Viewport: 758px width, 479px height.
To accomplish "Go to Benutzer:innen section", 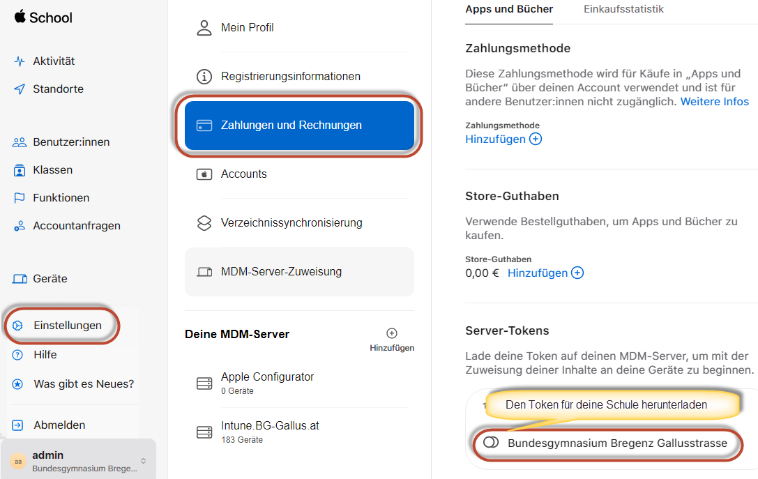I will [71, 142].
